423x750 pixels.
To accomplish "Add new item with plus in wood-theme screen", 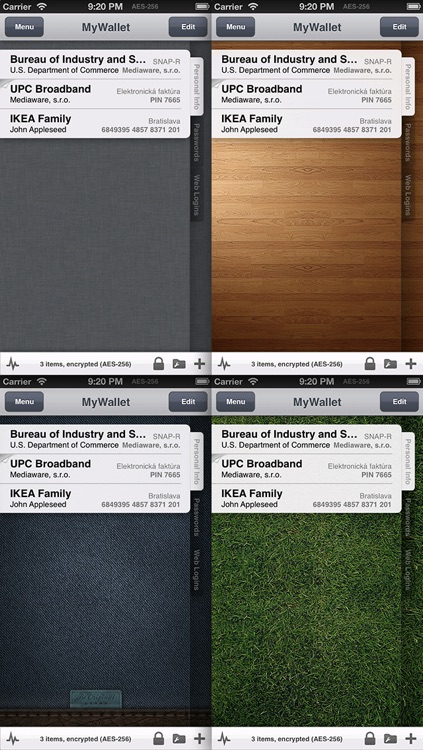I will 411,364.
